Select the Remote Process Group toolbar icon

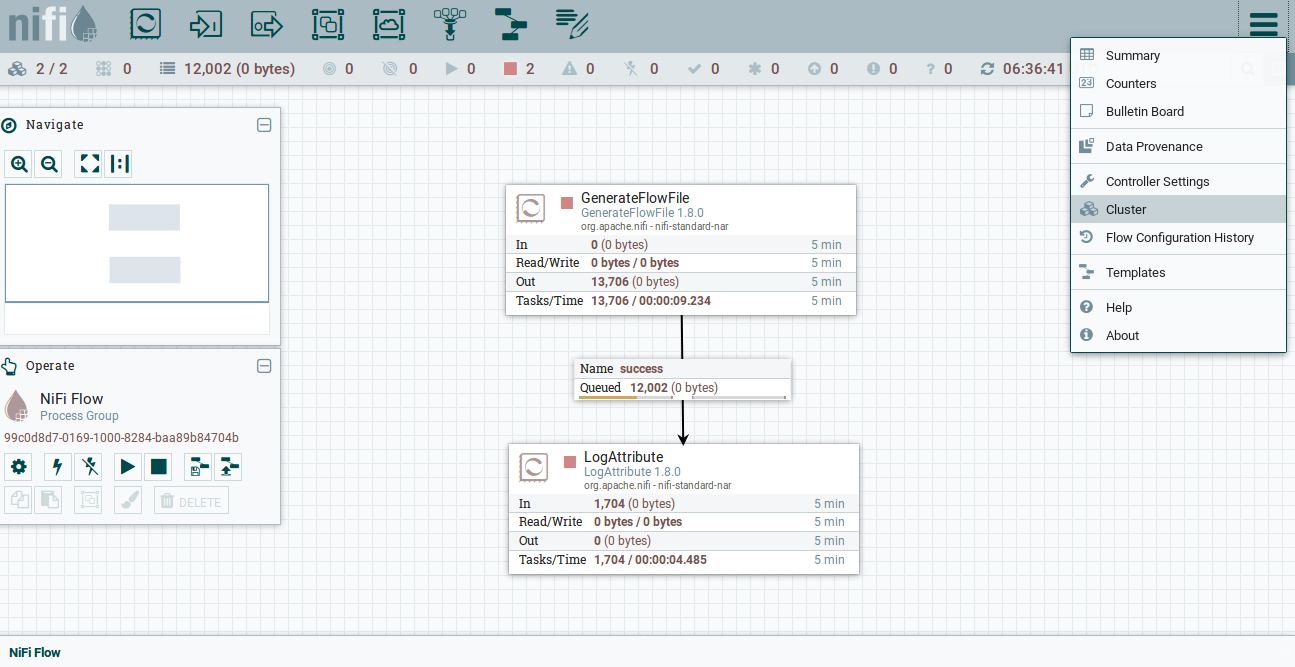[x=389, y=24]
